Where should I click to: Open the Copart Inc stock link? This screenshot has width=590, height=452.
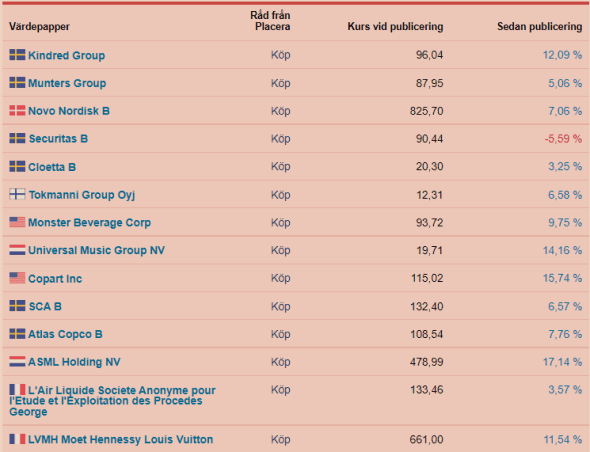(x=55, y=279)
